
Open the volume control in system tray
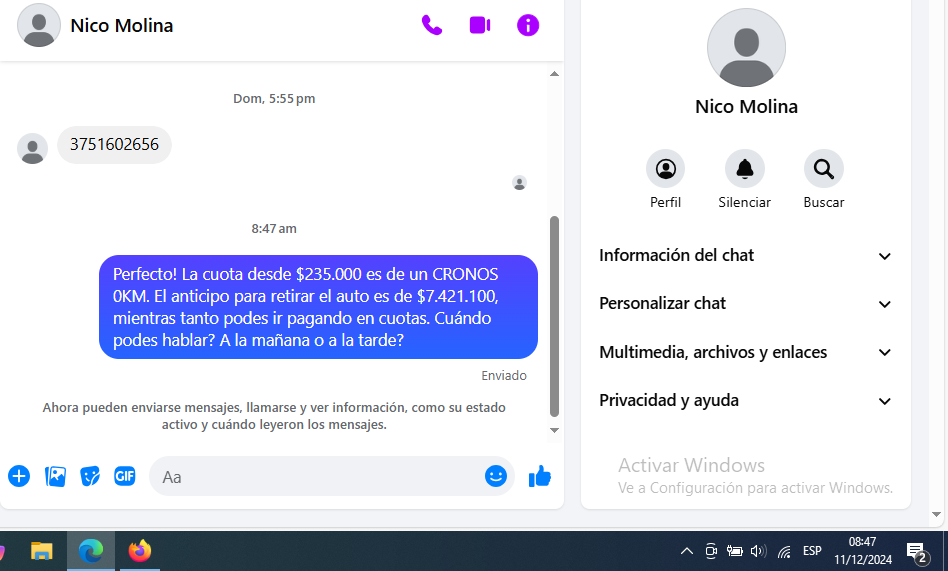click(x=758, y=551)
